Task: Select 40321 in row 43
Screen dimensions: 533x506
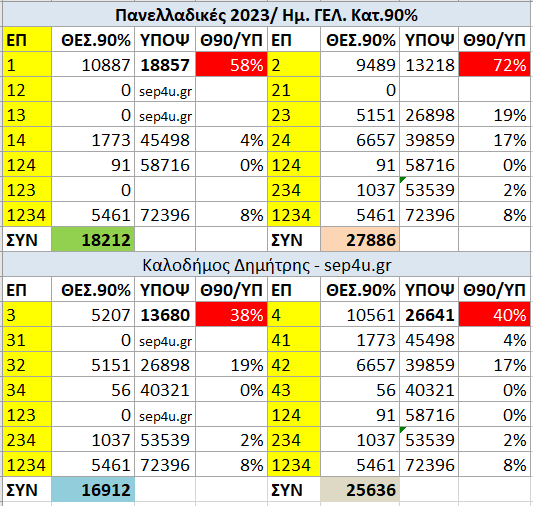Action: click(x=429, y=390)
